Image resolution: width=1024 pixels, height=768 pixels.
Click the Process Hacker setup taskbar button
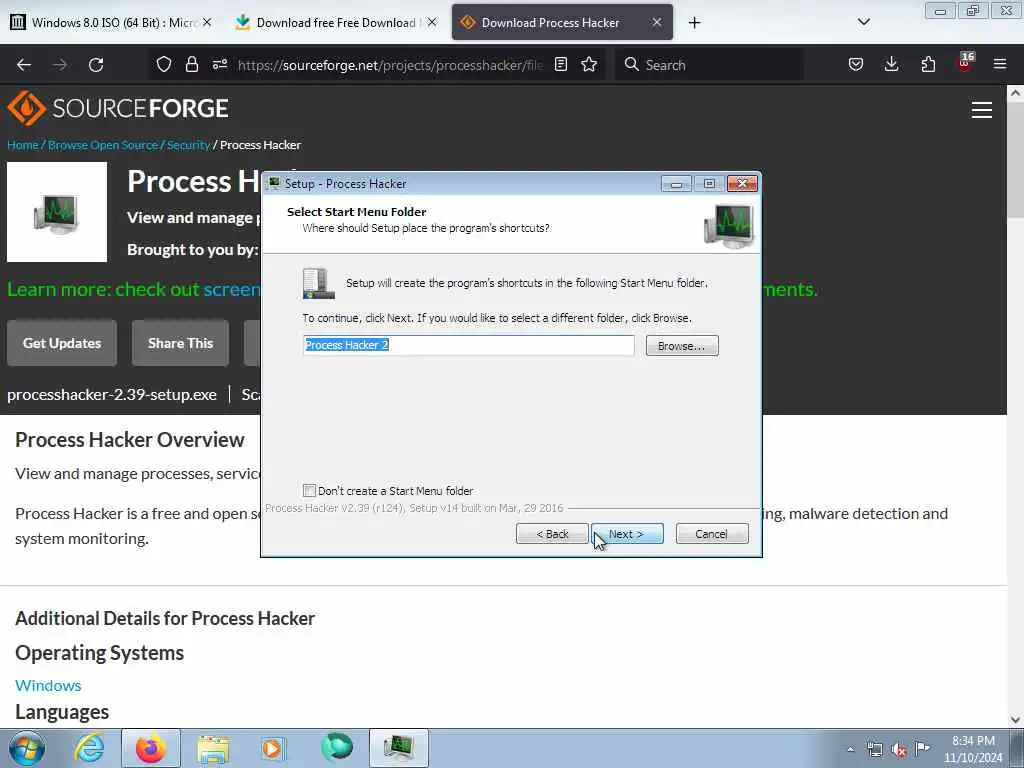pyautogui.click(x=398, y=748)
